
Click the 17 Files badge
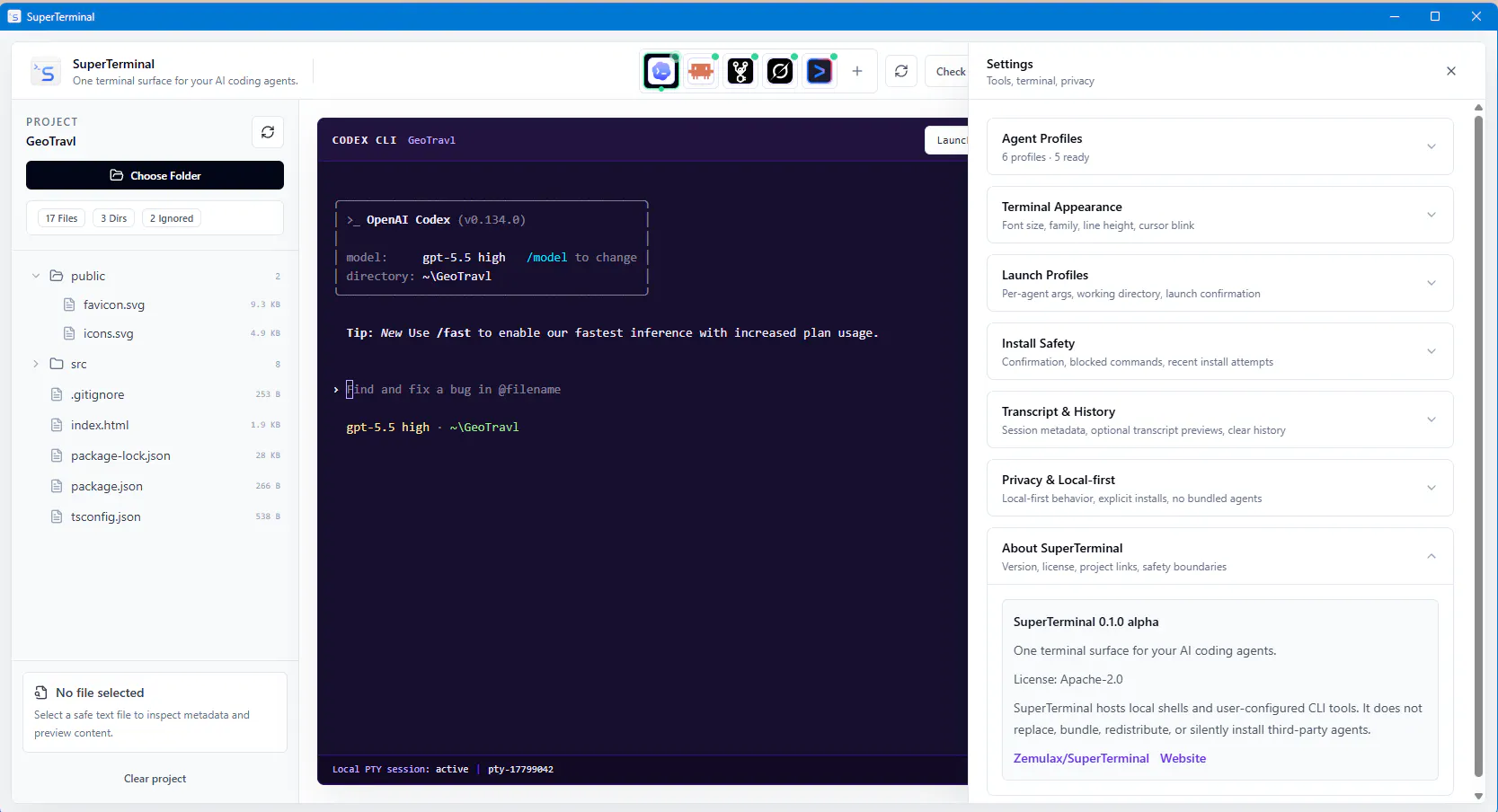[x=61, y=218]
